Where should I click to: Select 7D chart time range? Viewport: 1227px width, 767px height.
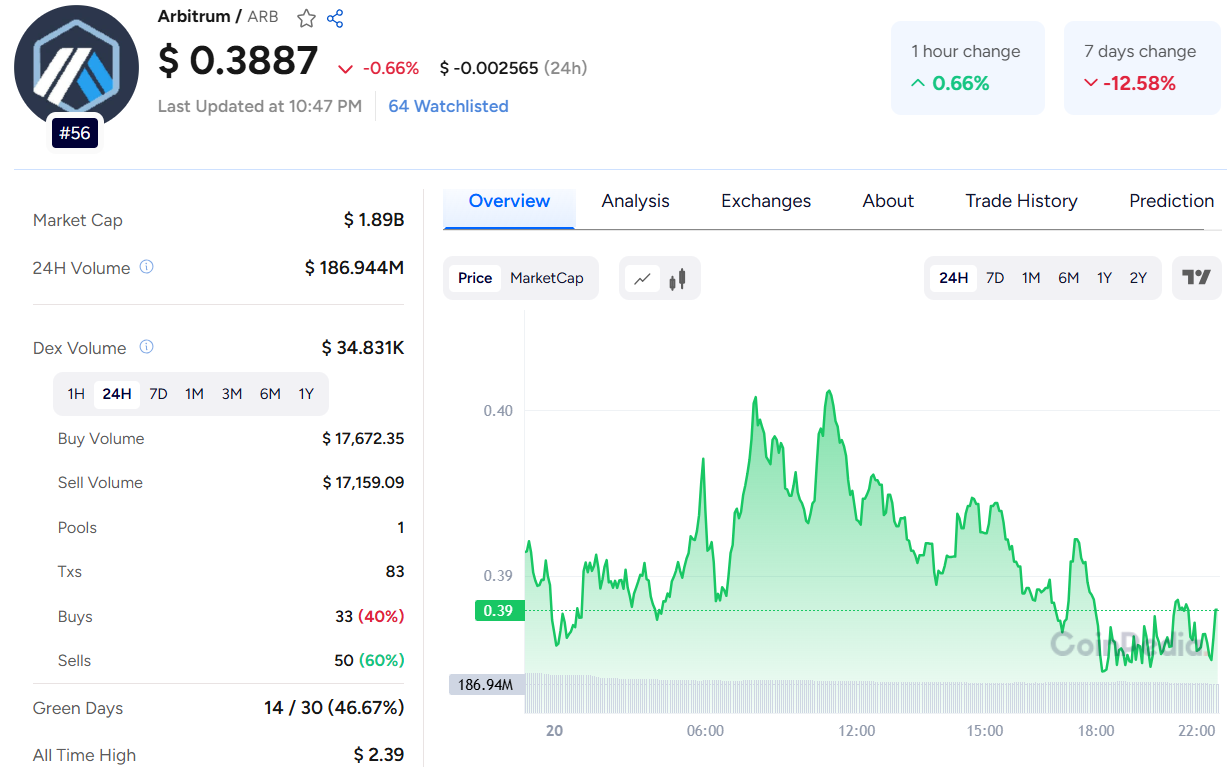tap(995, 278)
